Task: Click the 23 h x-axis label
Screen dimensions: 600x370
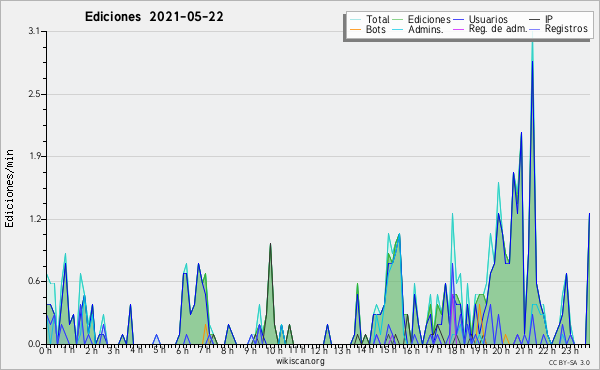Action: pos(570,350)
